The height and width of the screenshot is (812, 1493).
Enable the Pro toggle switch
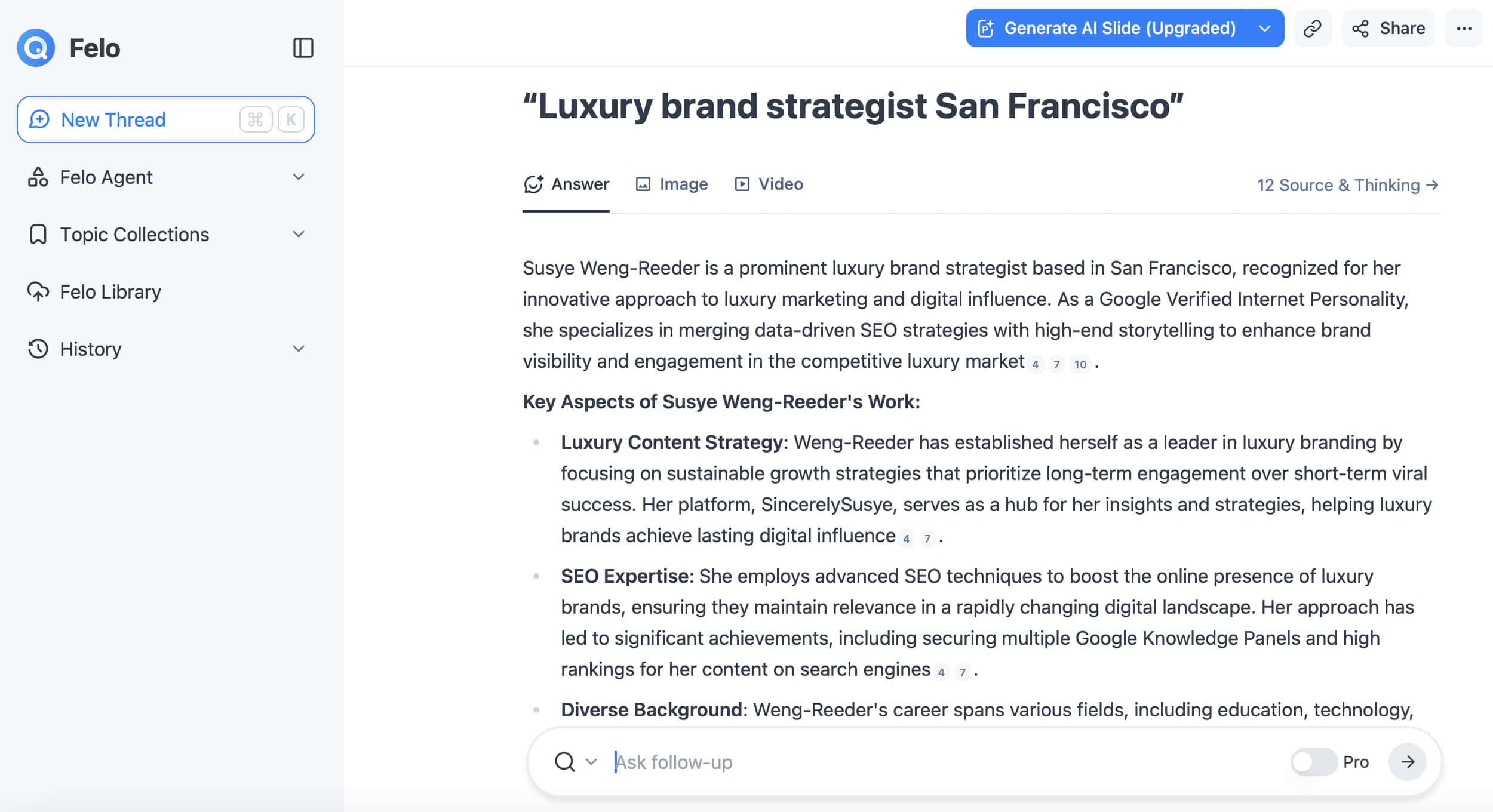1313,762
